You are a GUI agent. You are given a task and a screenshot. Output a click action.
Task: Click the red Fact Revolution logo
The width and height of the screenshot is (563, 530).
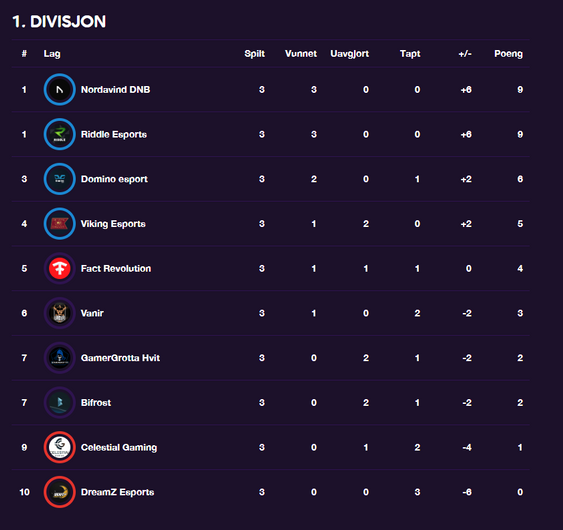coord(60,268)
